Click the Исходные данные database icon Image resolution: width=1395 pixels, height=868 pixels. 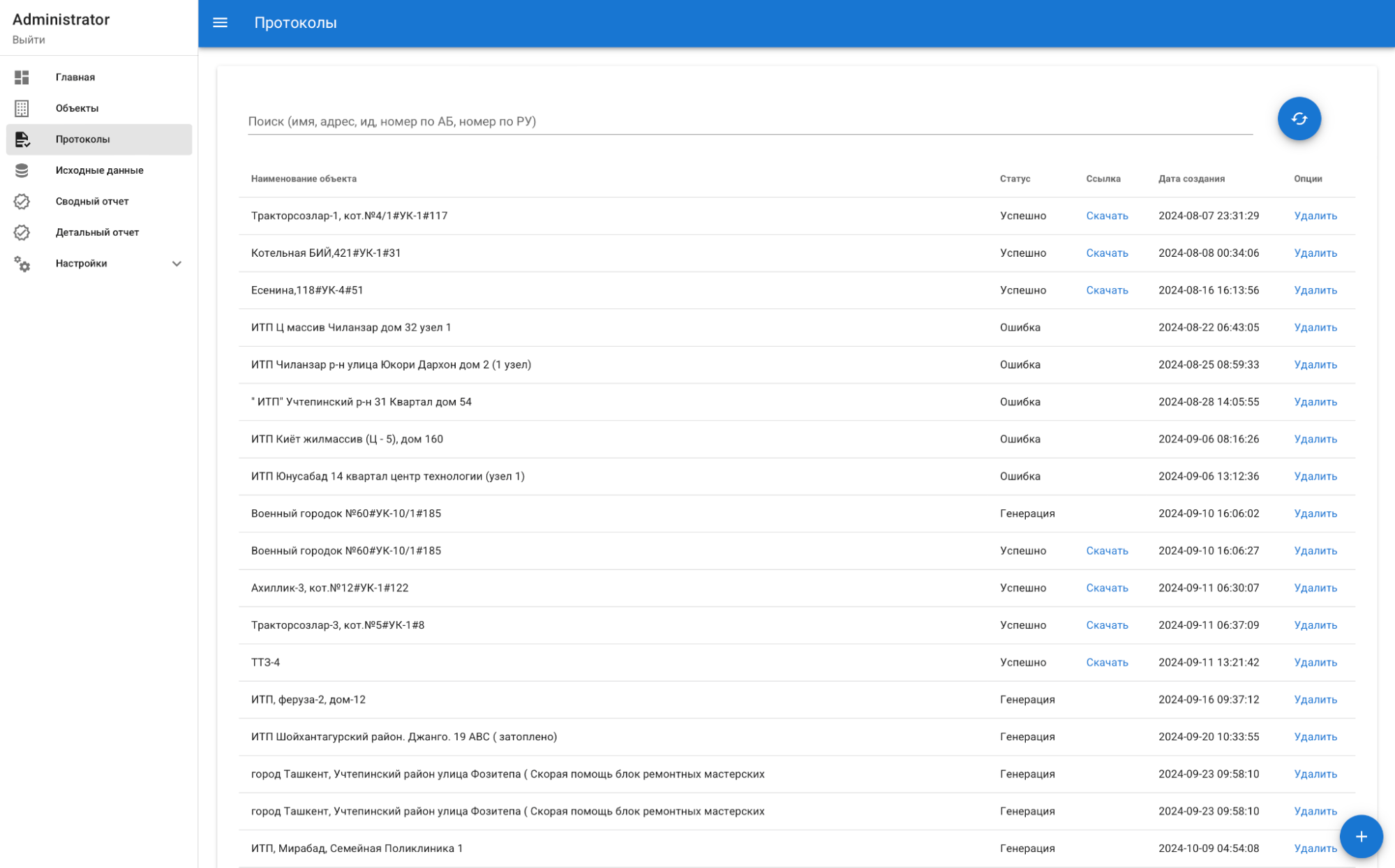22,170
